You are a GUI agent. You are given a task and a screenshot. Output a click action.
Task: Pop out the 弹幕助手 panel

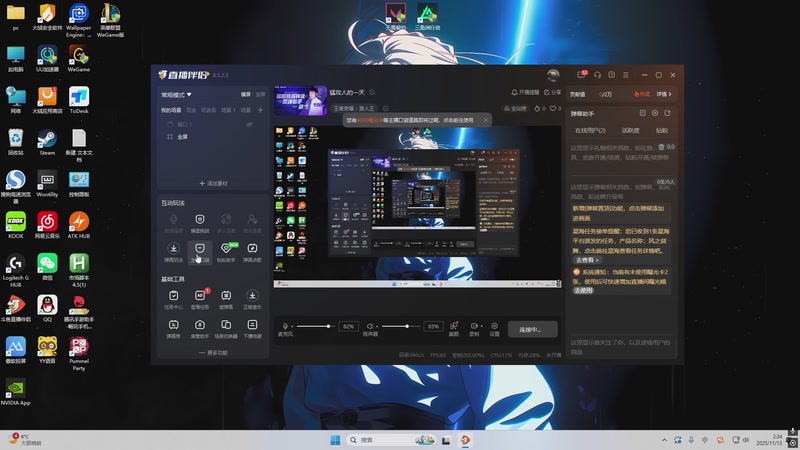click(x=667, y=113)
